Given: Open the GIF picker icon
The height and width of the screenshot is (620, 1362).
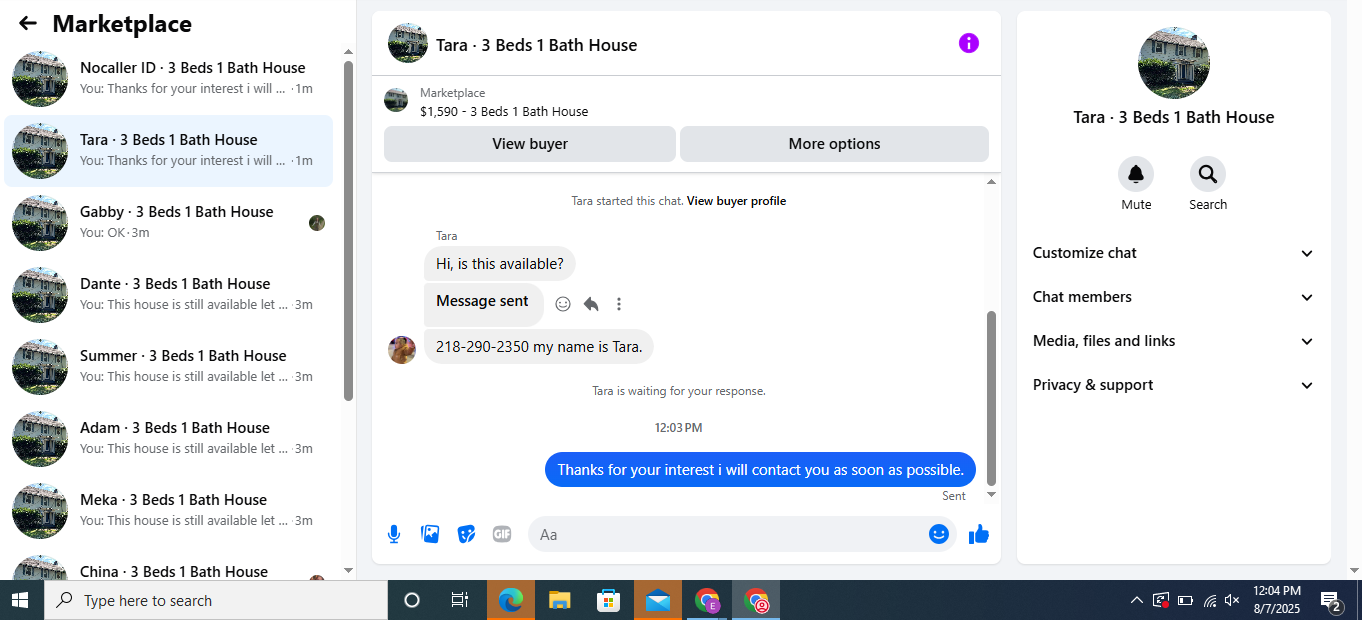Looking at the screenshot, I should 502,534.
